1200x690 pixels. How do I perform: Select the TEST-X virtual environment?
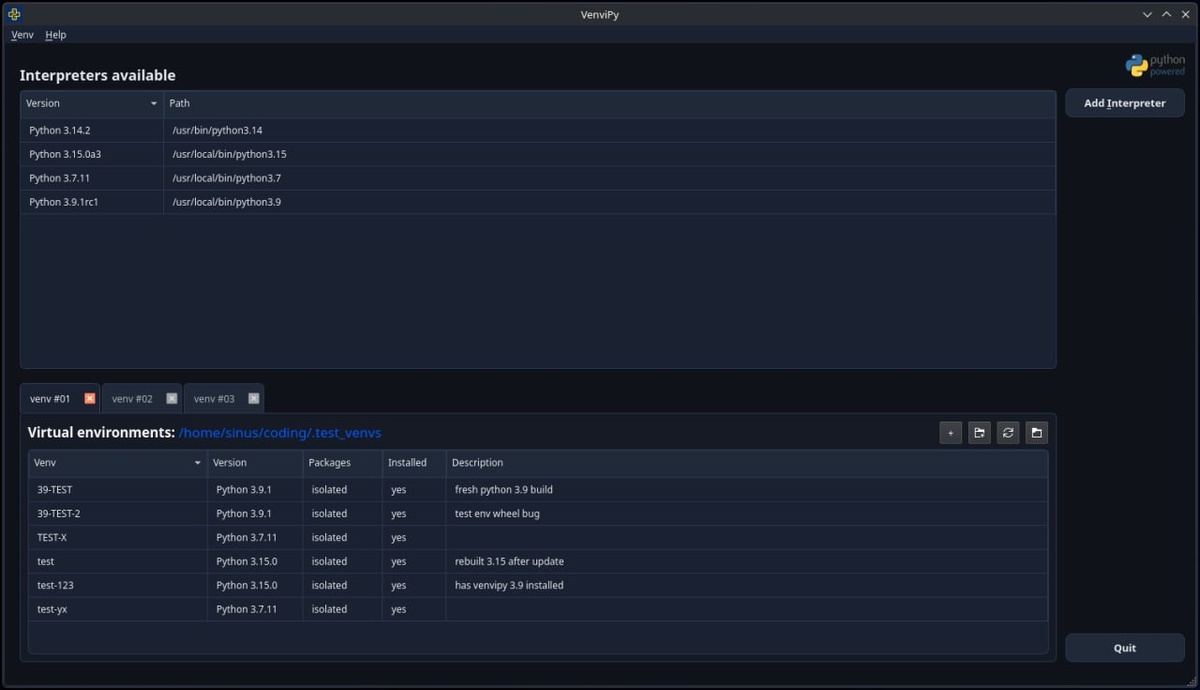(x=538, y=538)
